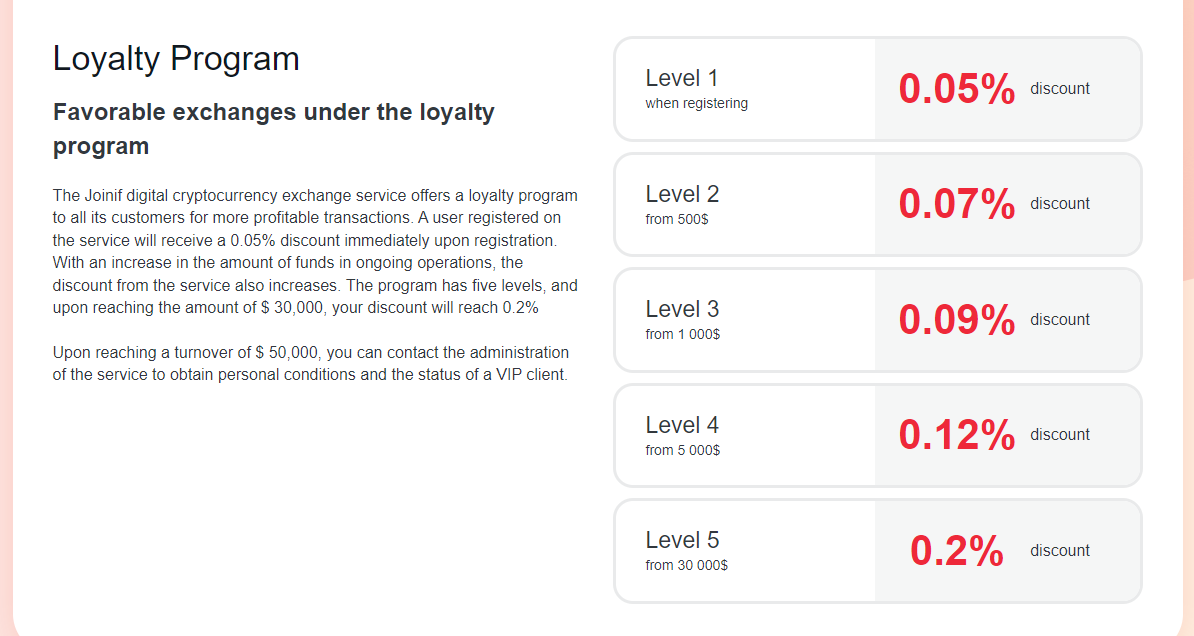Viewport: 1194px width, 636px height.
Task: Click the 'from 500$' caption
Action: pyautogui.click(x=677, y=219)
